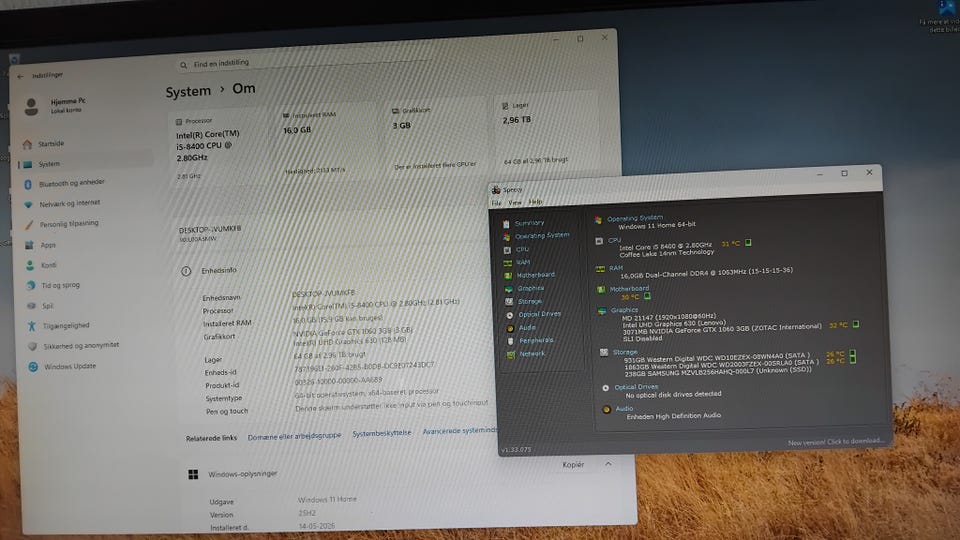
Task: Open the Speccy File menu
Action: click(497, 203)
